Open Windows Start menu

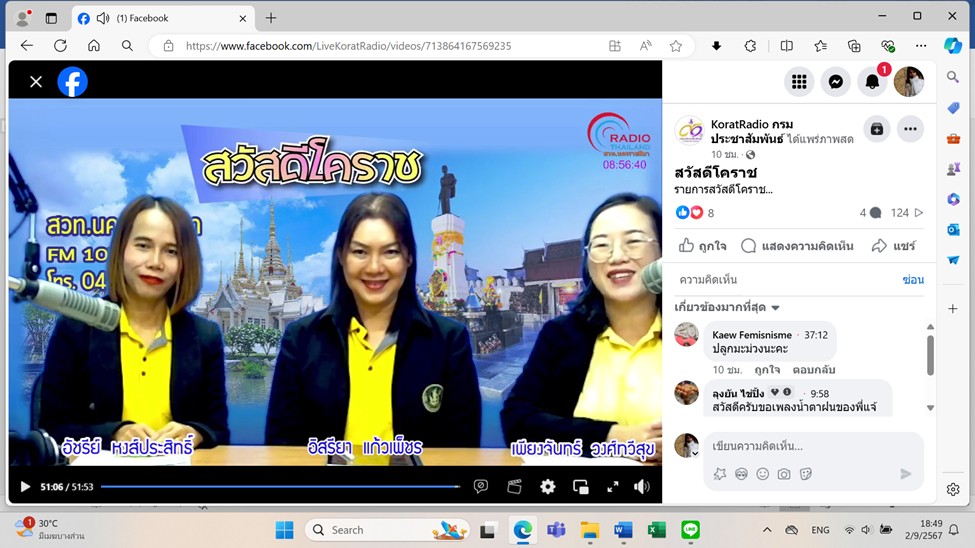tap(284, 530)
